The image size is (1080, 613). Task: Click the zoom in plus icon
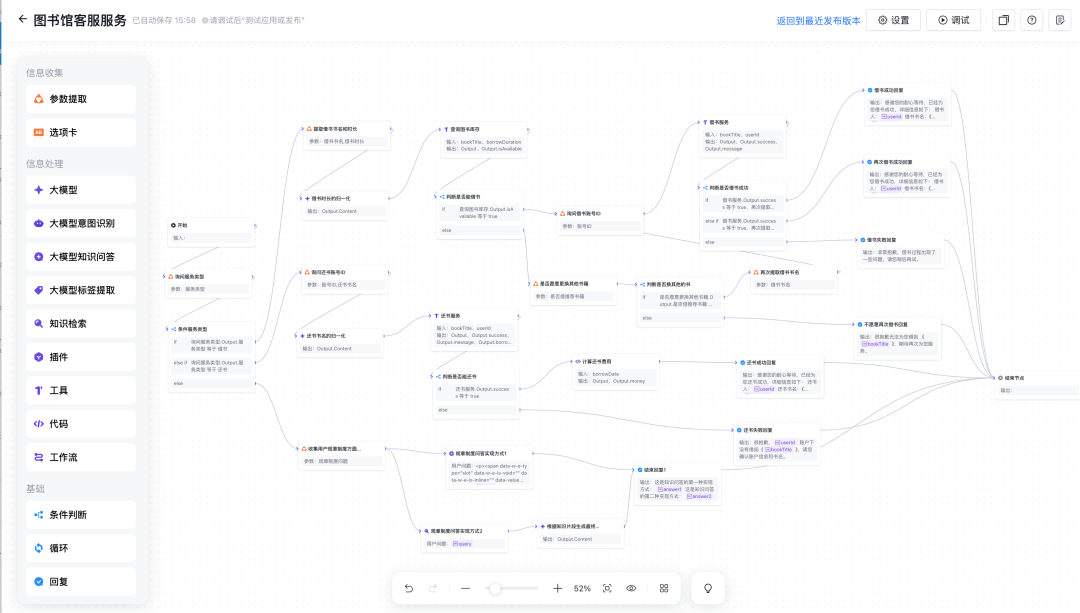(557, 588)
